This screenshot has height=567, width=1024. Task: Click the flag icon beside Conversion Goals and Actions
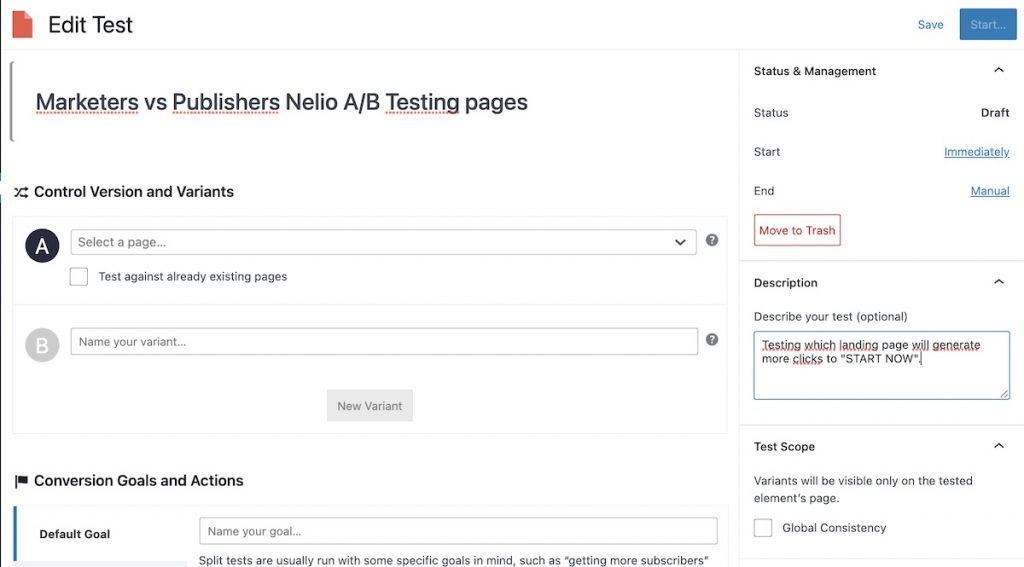(x=21, y=481)
